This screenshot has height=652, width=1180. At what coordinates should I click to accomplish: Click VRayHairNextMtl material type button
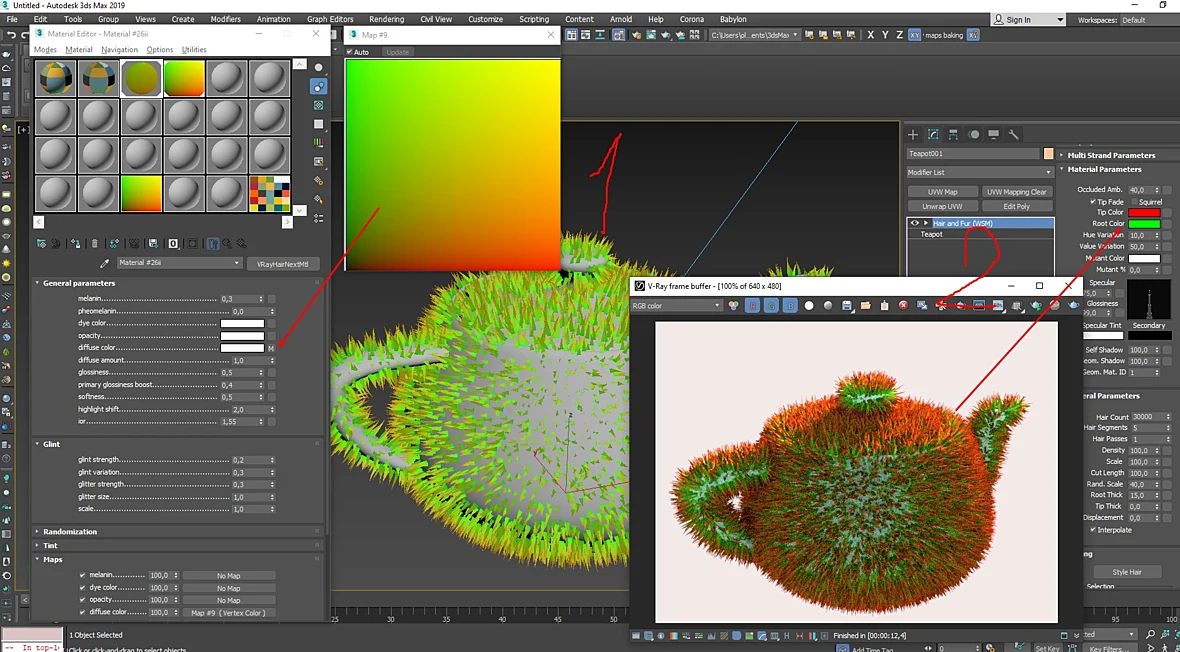point(283,264)
